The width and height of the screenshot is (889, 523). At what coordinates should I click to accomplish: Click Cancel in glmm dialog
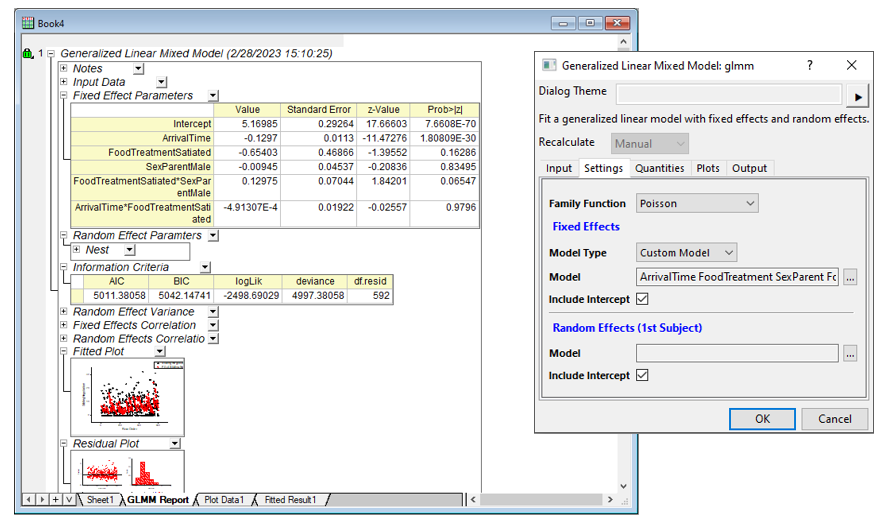click(835, 419)
